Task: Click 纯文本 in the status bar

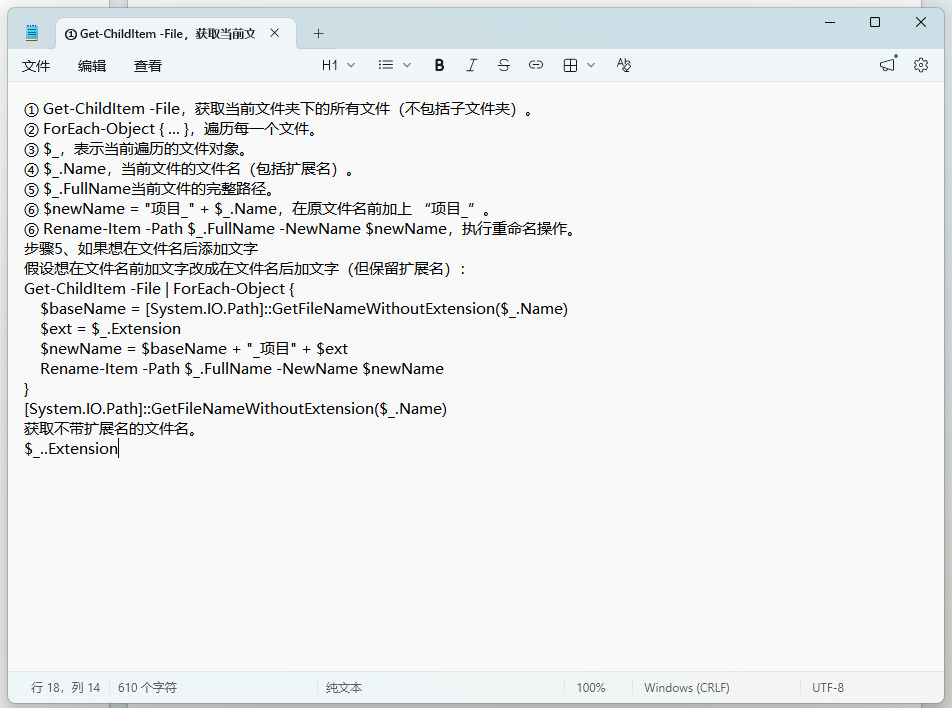Action: pos(344,687)
